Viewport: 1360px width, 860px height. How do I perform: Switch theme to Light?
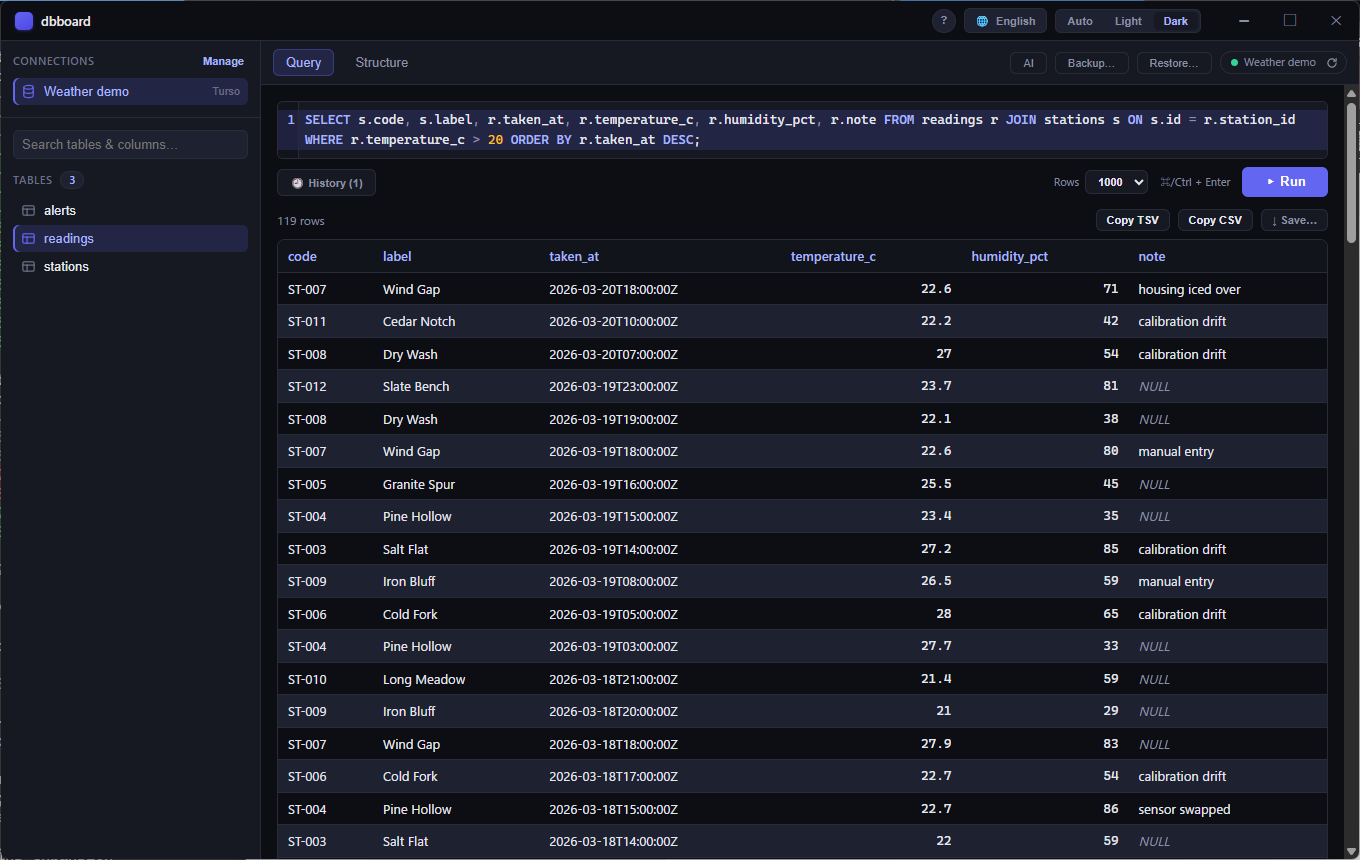click(x=1128, y=21)
